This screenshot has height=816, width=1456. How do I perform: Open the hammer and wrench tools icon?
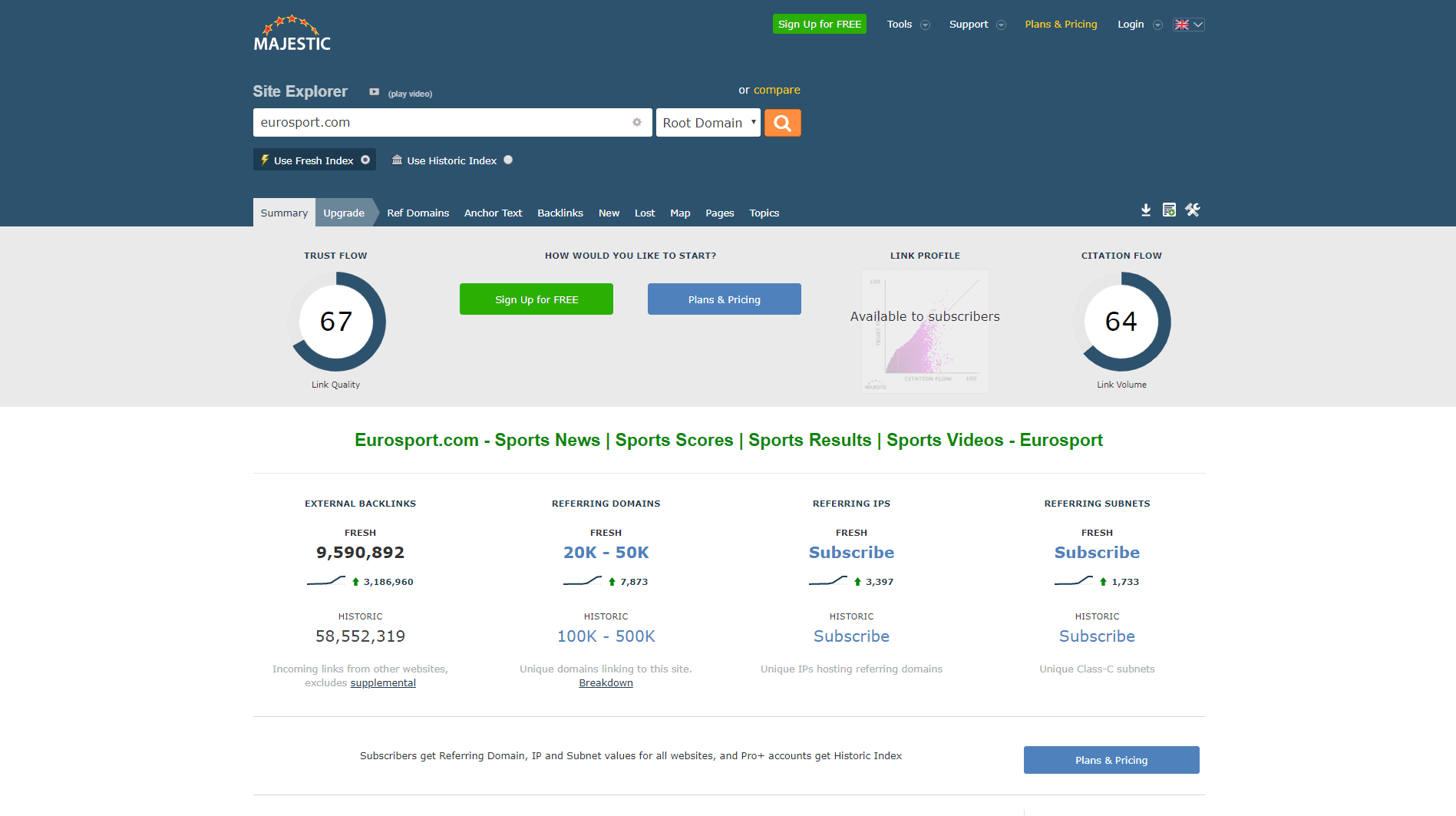tap(1192, 210)
